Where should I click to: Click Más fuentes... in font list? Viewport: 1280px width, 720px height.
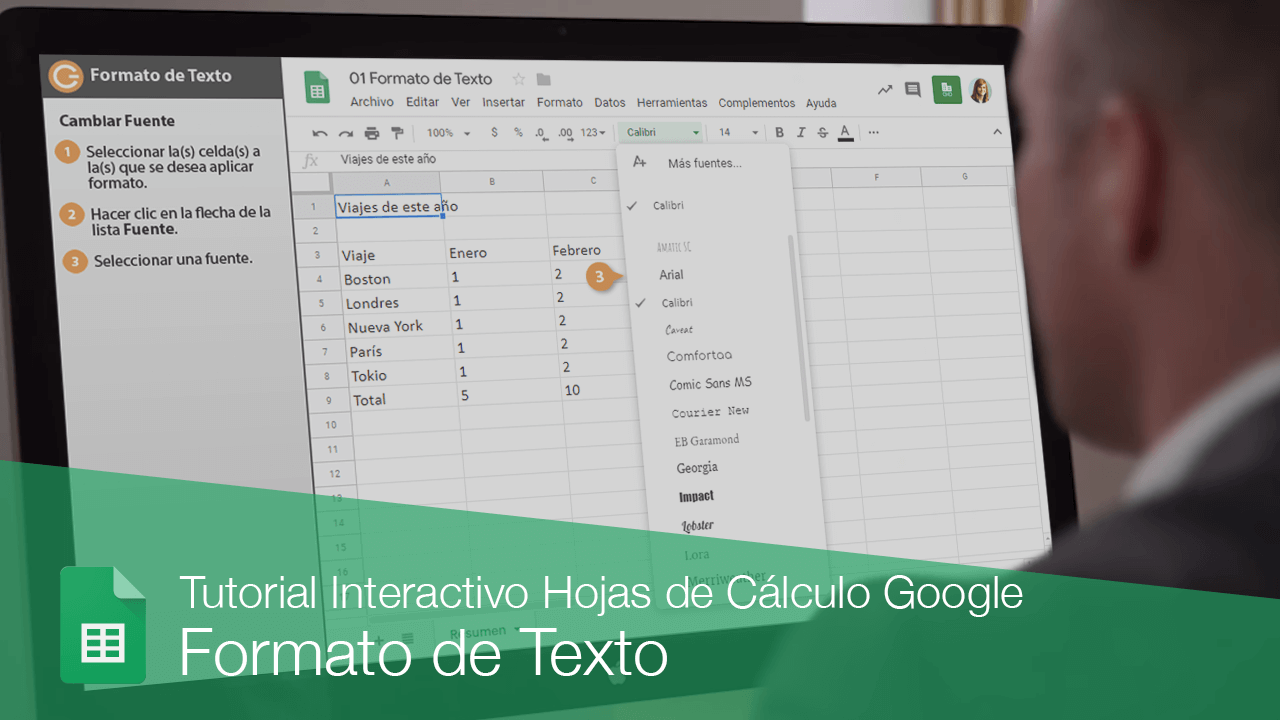(704, 163)
